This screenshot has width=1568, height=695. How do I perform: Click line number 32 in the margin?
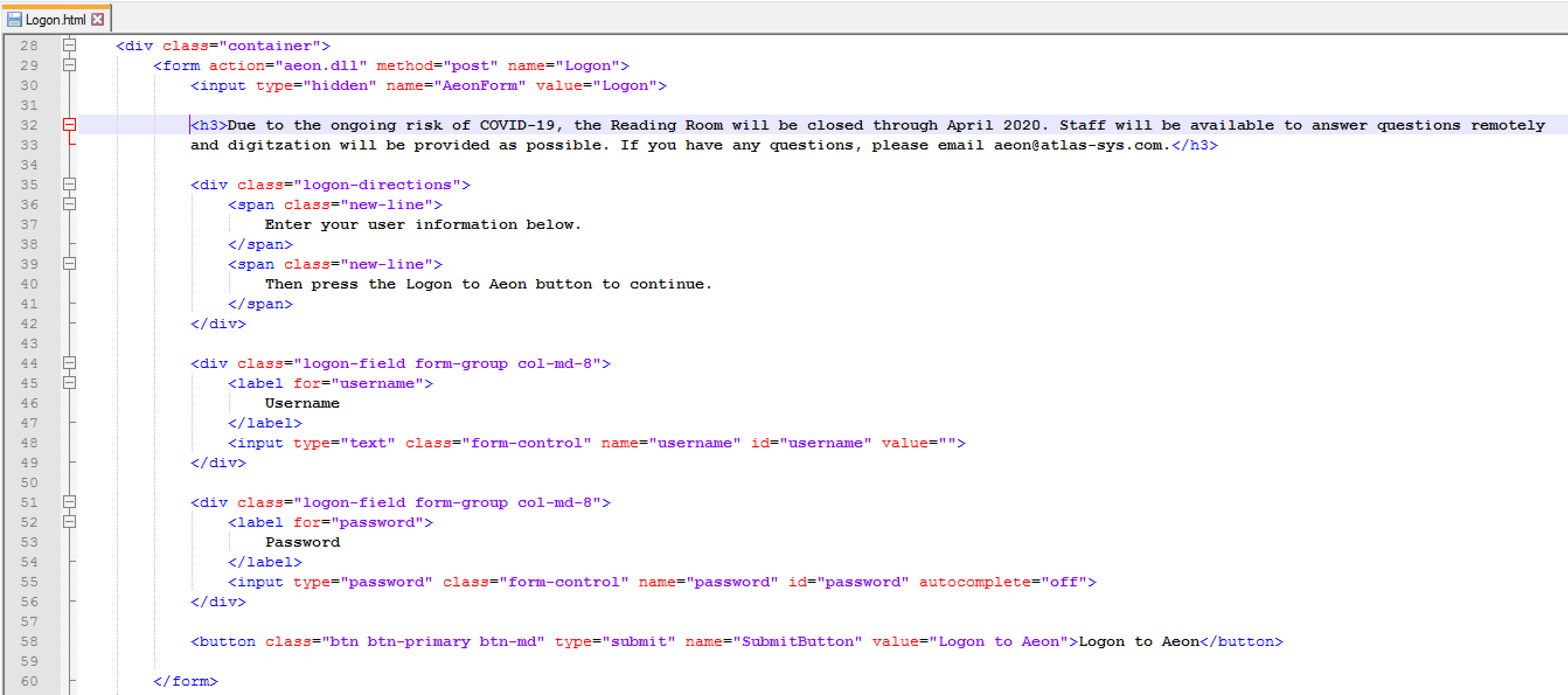tap(29, 125)
